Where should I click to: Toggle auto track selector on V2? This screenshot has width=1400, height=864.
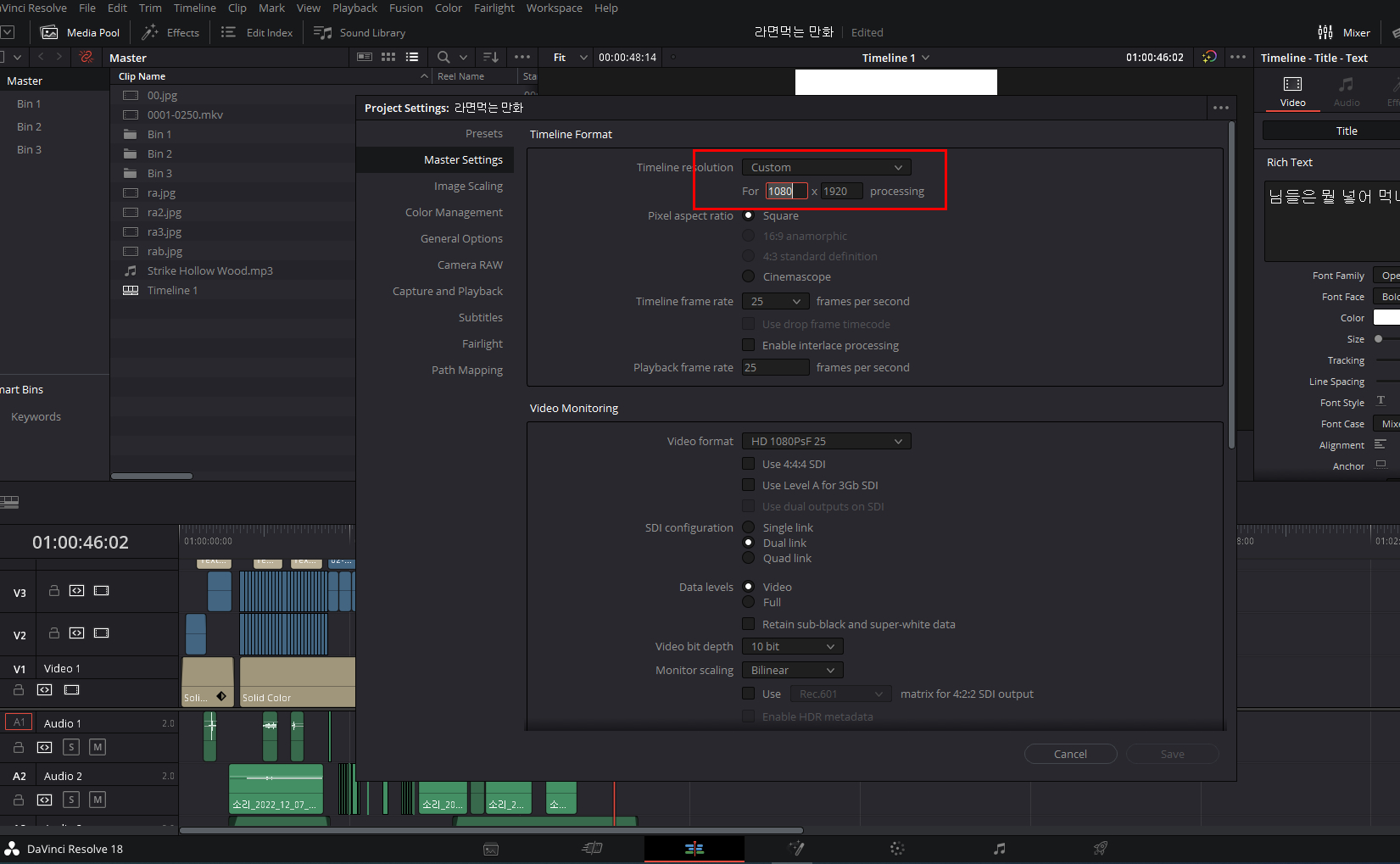[x=76, y=633]
